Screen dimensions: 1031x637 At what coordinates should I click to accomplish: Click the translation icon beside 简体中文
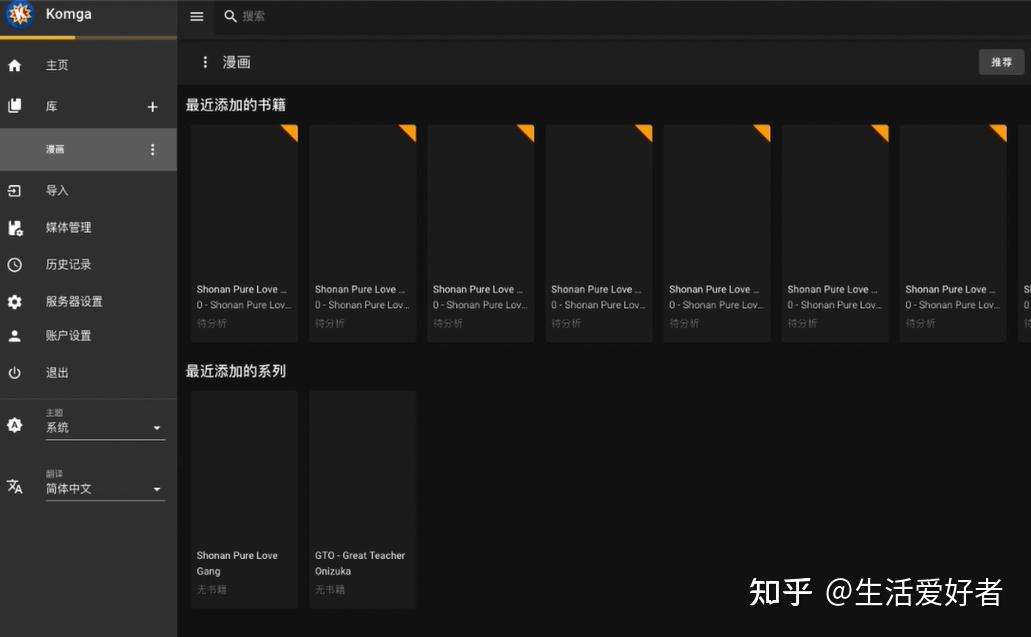[14, 487]
